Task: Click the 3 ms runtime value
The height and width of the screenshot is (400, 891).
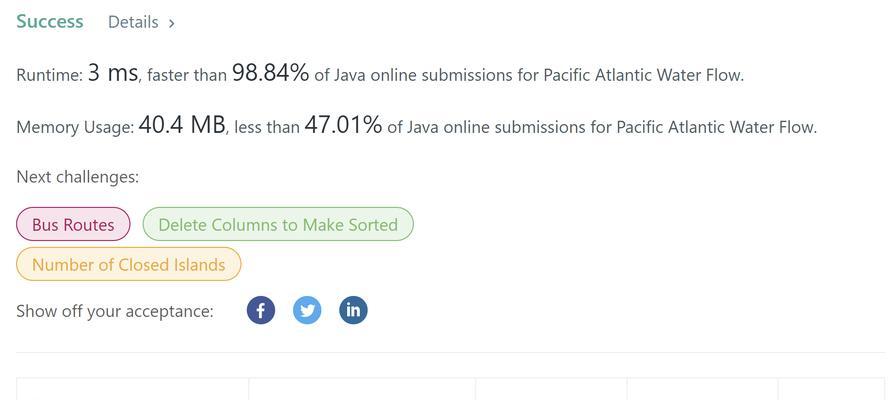Action: point(113,73)
